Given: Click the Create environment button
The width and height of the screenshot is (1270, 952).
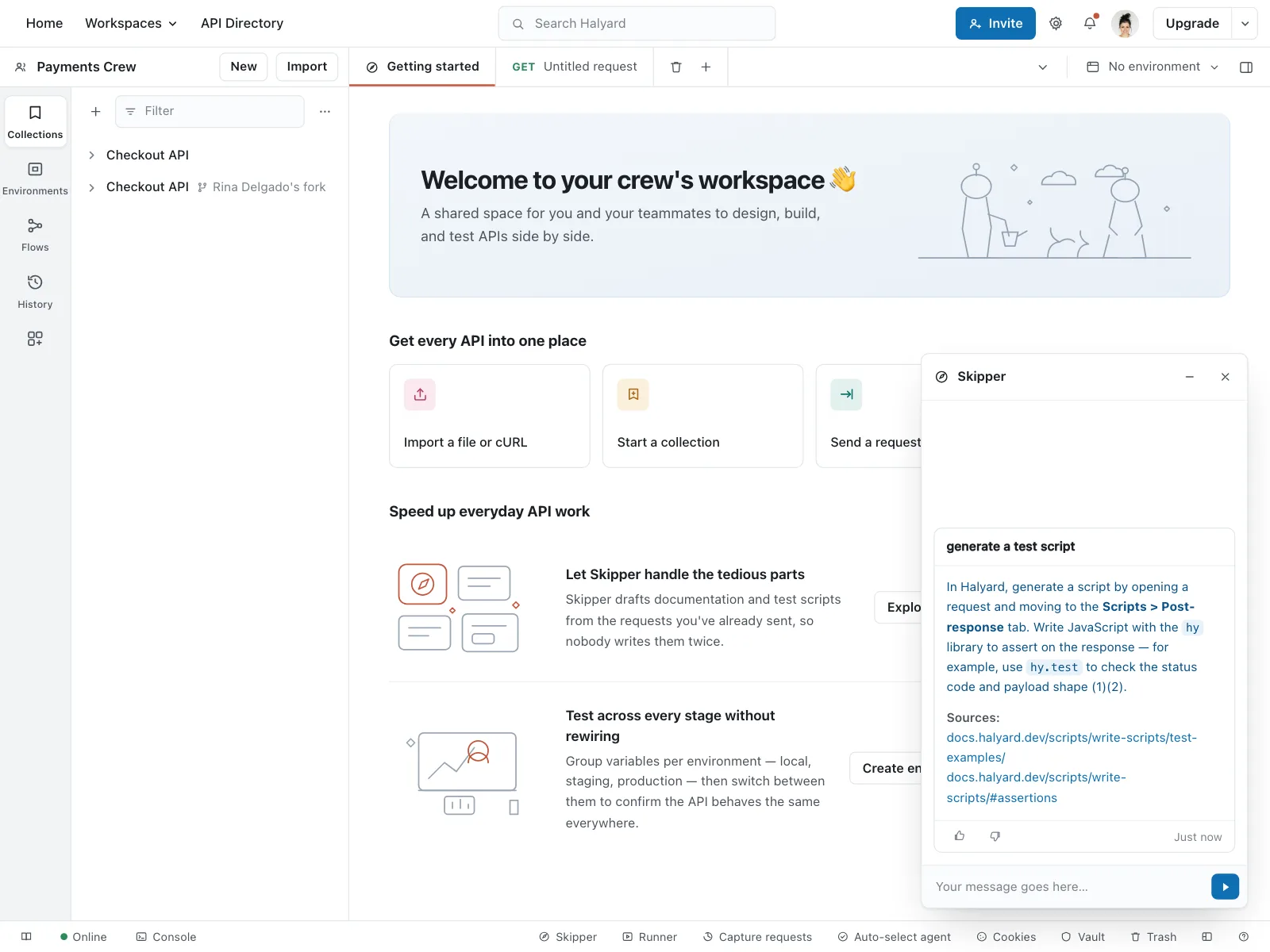Looking at the screenshot, I should (886, 769).
